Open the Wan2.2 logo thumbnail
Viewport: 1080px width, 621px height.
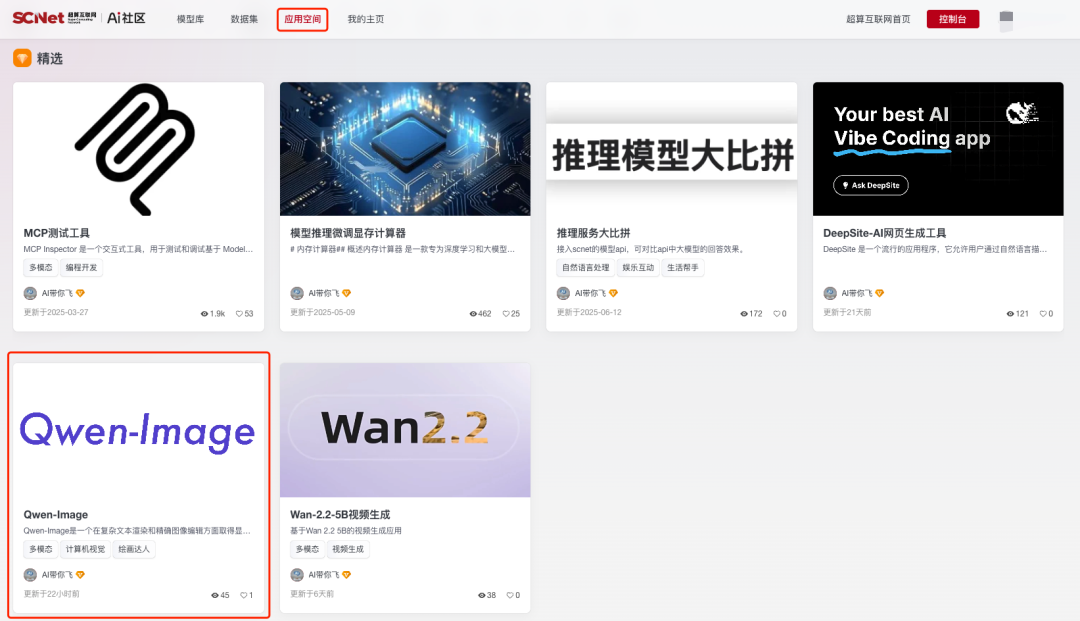point(405,430)
